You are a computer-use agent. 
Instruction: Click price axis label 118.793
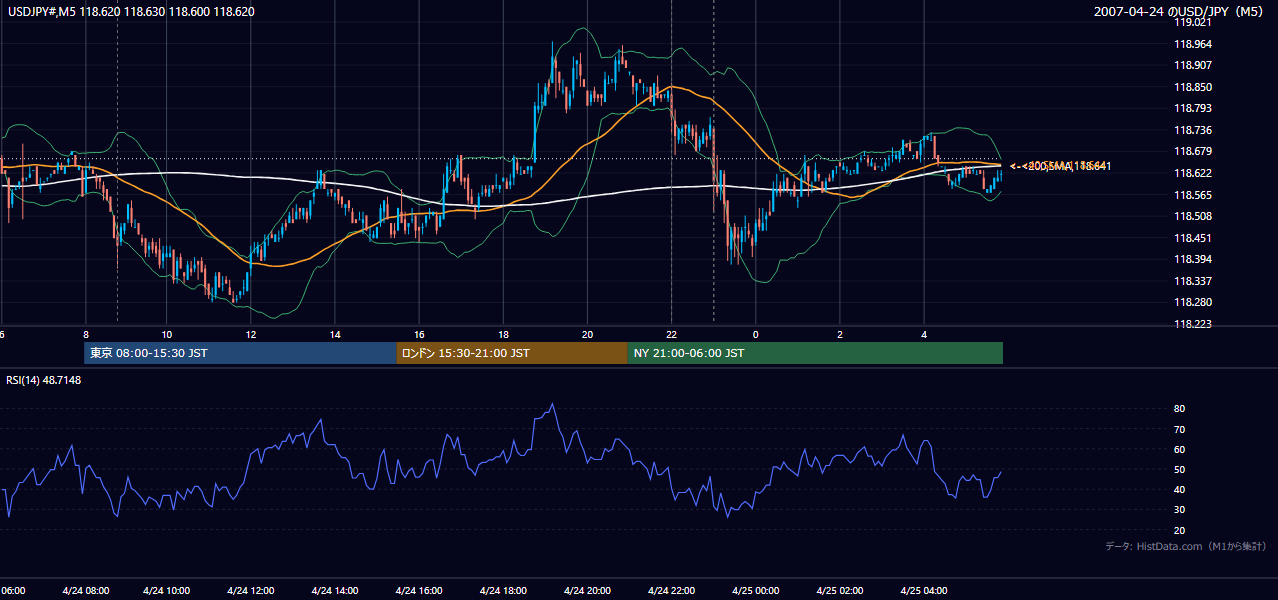[1192, 108]
